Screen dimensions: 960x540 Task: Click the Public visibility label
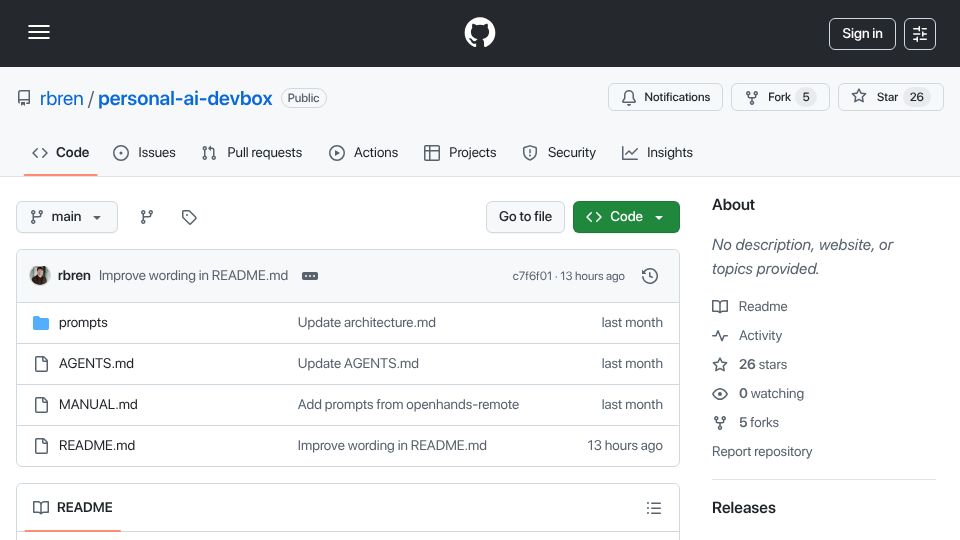(304, 98)
